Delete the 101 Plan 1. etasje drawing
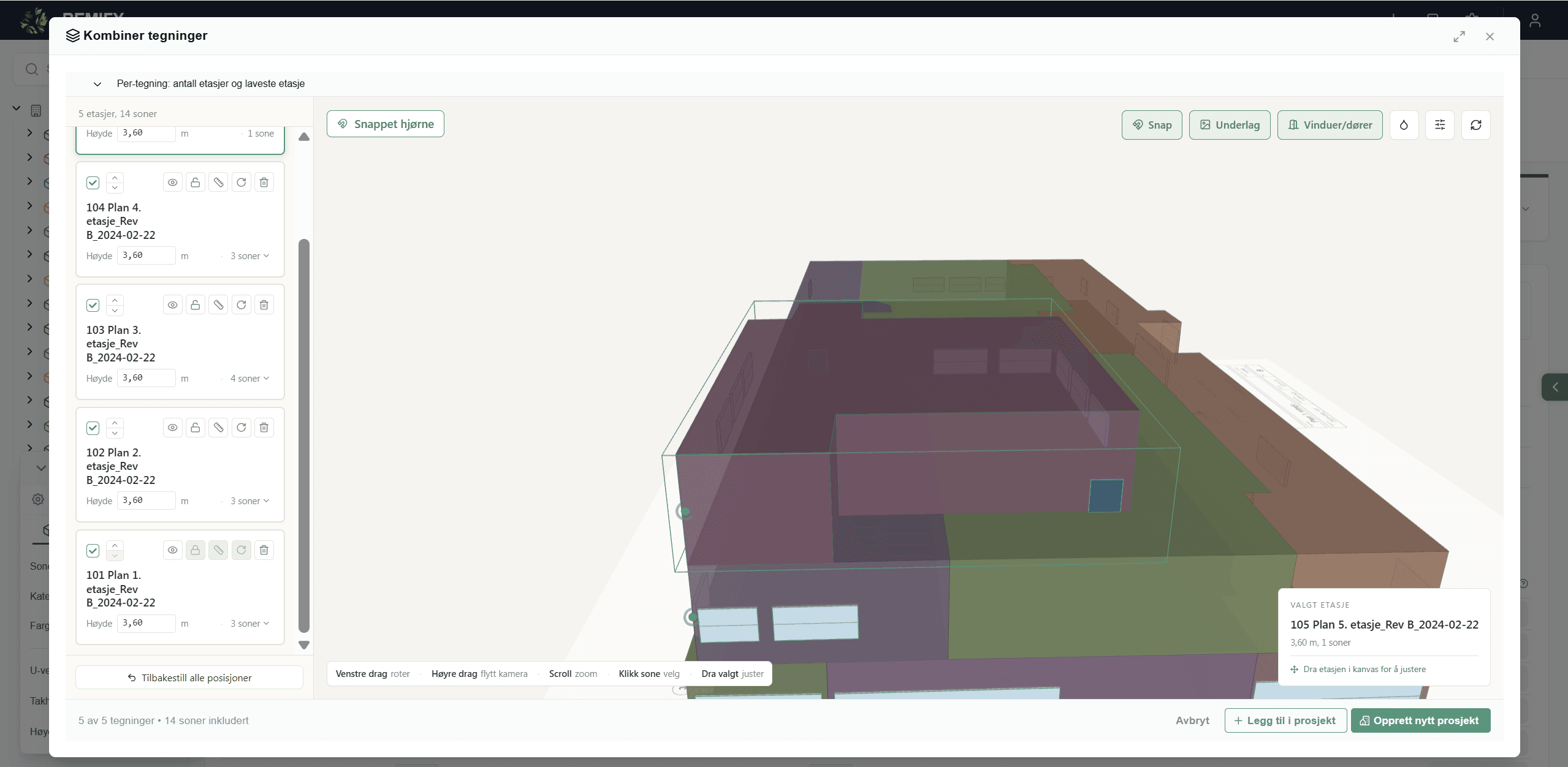Screen dimensions: 1568x767 click(x=264, y=550)
